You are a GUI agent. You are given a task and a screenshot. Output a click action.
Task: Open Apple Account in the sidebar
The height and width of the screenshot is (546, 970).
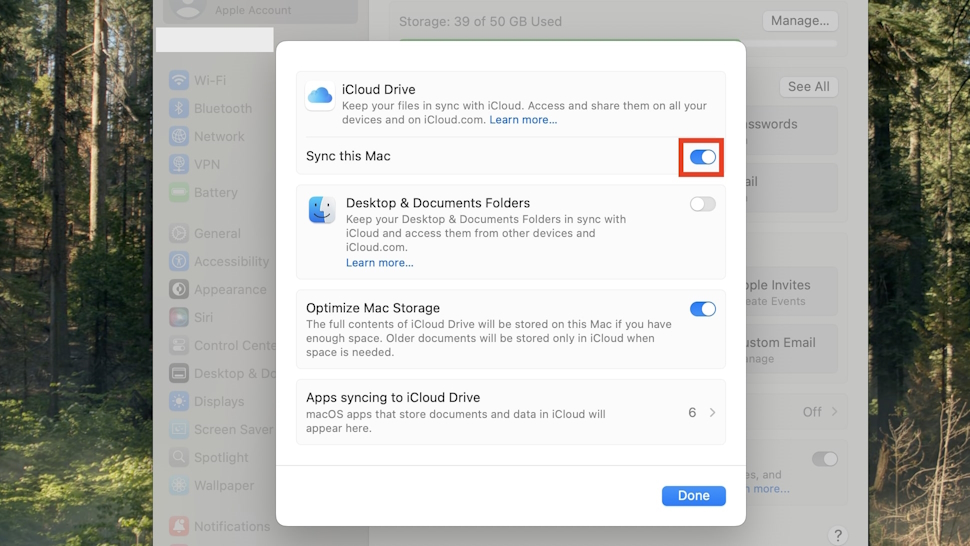(x=260, y=11)
